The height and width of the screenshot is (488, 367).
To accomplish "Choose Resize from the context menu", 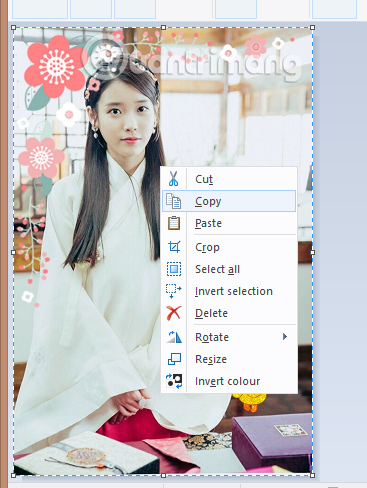I will point(229,359).
